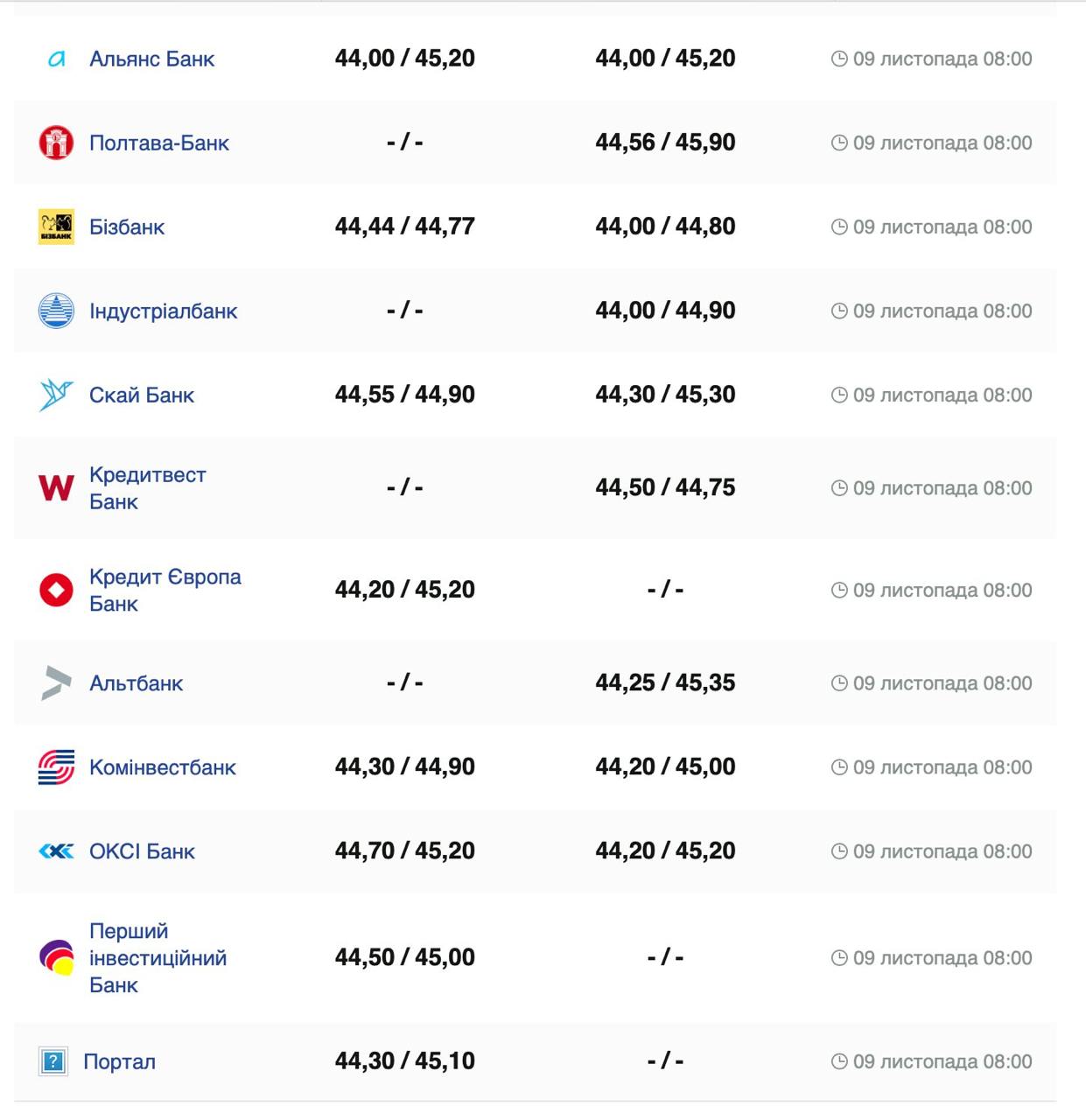Open the Полтава-Банк link
The image size is (1086, 1120).
coord(158,143)
